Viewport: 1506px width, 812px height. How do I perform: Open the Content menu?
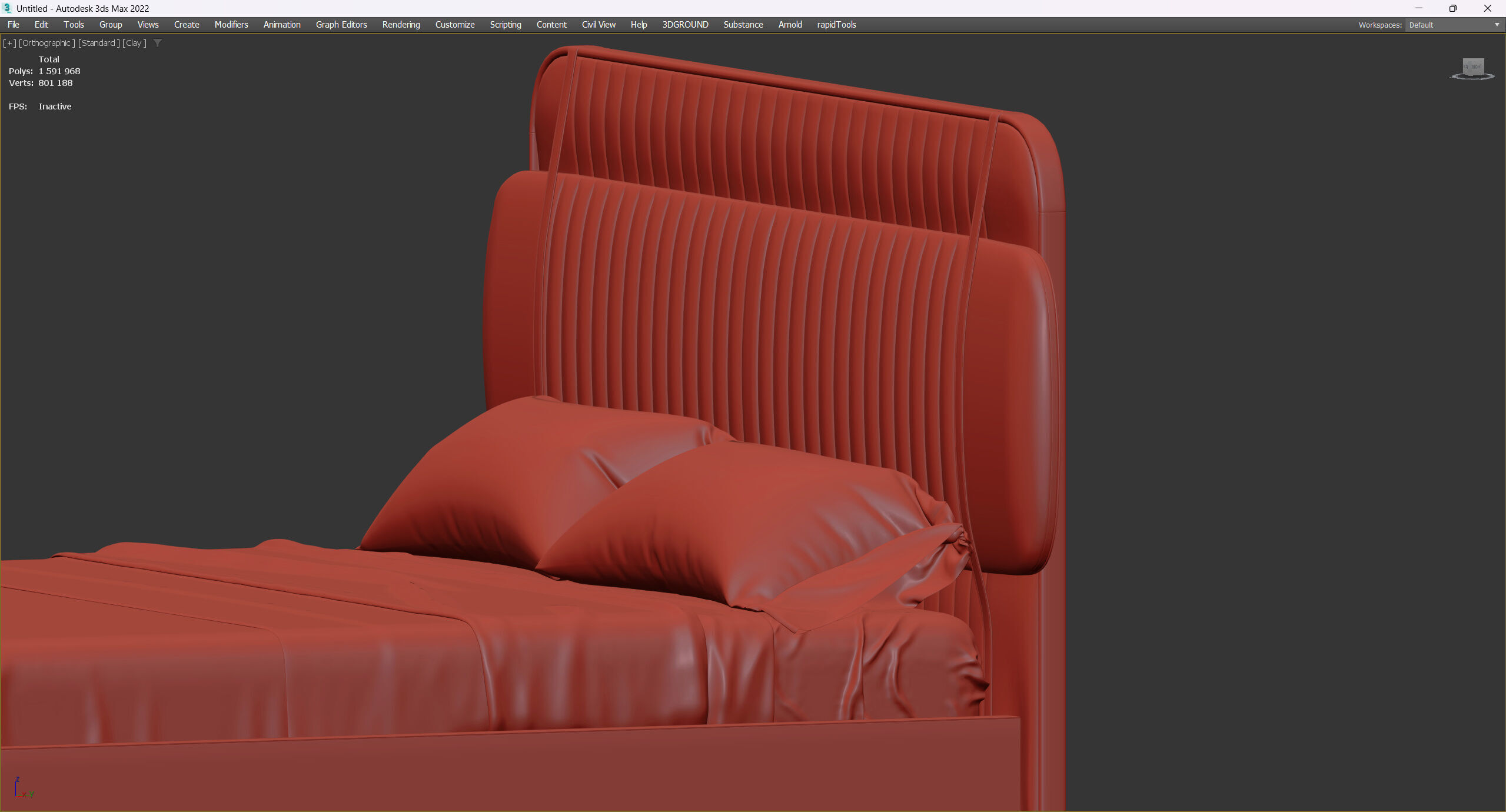click(551, 25)
